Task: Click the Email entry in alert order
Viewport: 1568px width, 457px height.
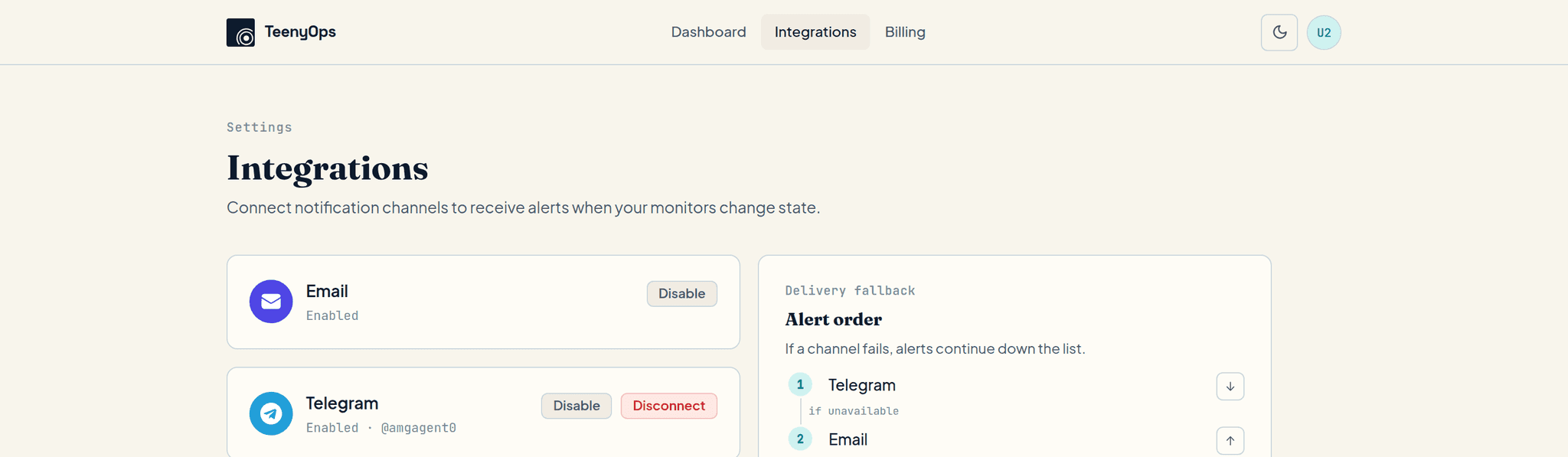Action: tap(848, 439)
